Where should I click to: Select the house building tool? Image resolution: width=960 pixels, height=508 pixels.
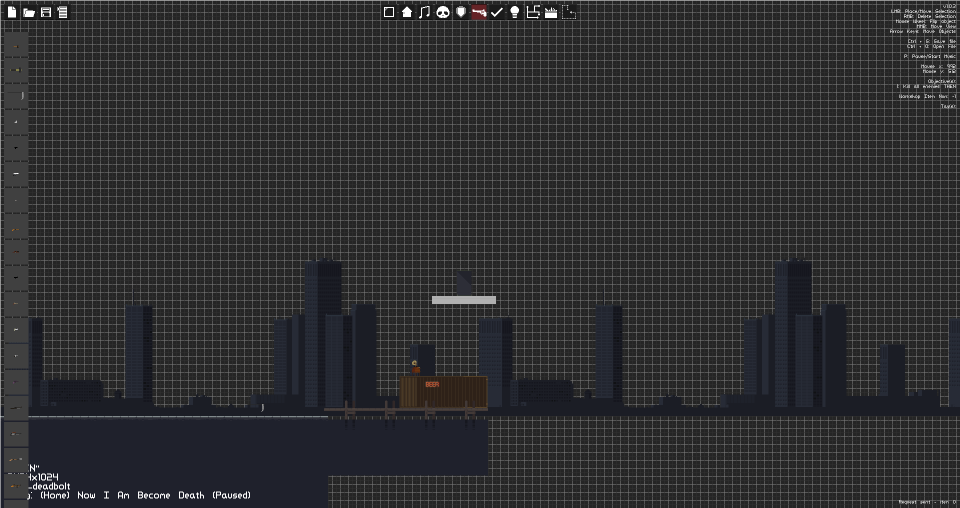pyautogui.click(x=407, y=12)
